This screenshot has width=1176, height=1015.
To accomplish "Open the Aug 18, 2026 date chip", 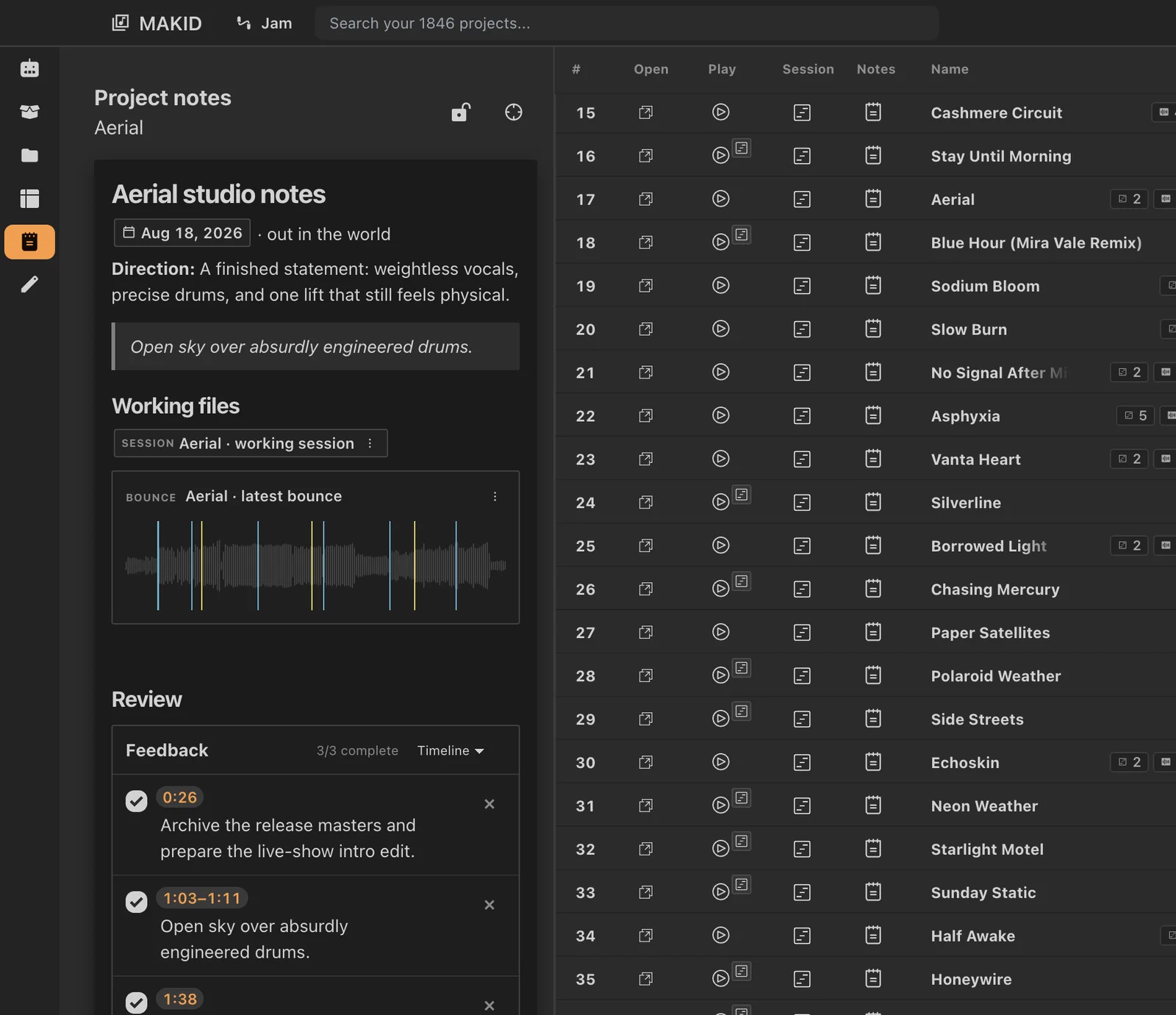I will click(182, 233).
